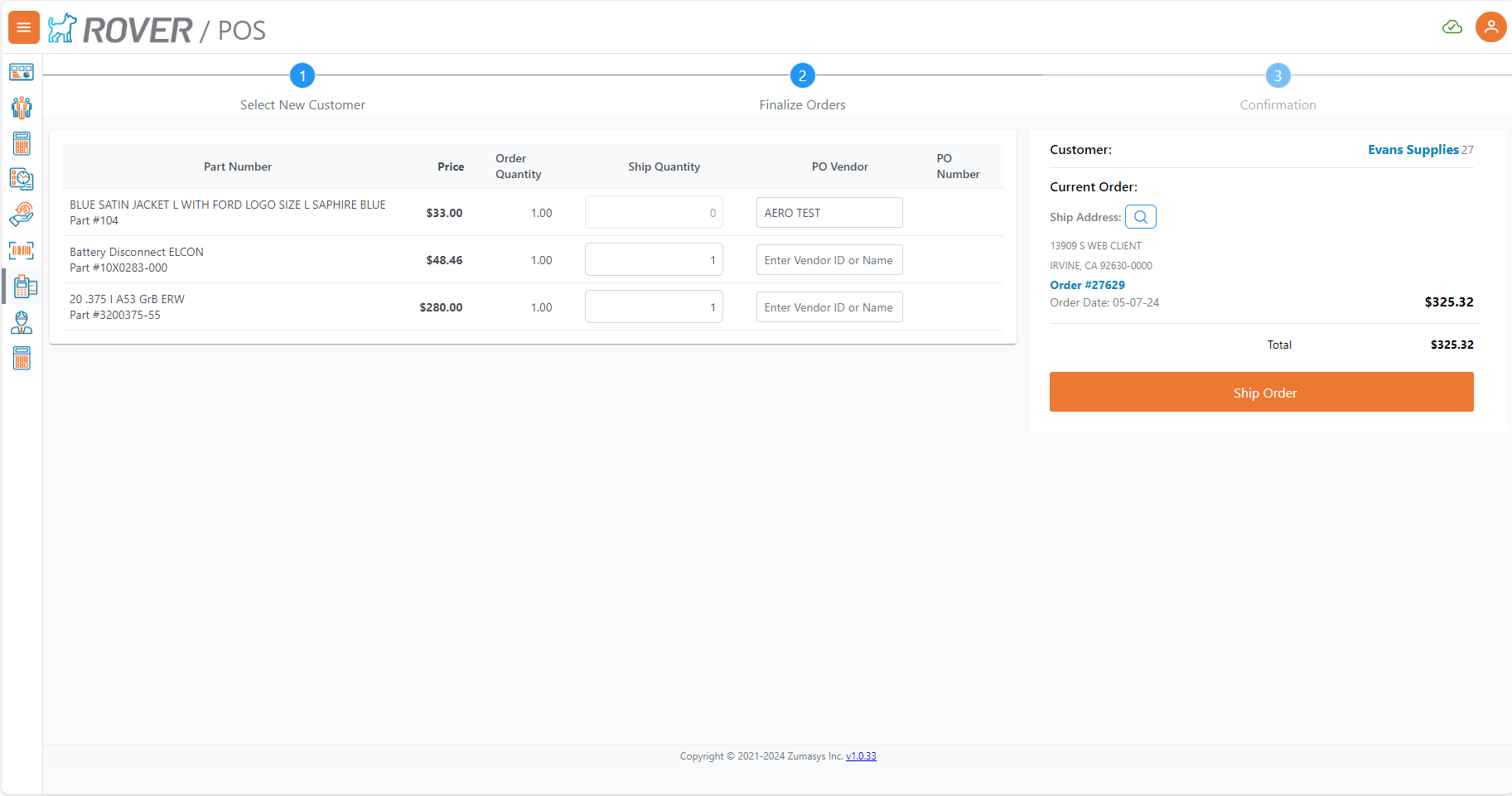This screenshot has width=1512, height=796.
Task: Go back to Select New Customer step
Action: click(x=302, y=75)
